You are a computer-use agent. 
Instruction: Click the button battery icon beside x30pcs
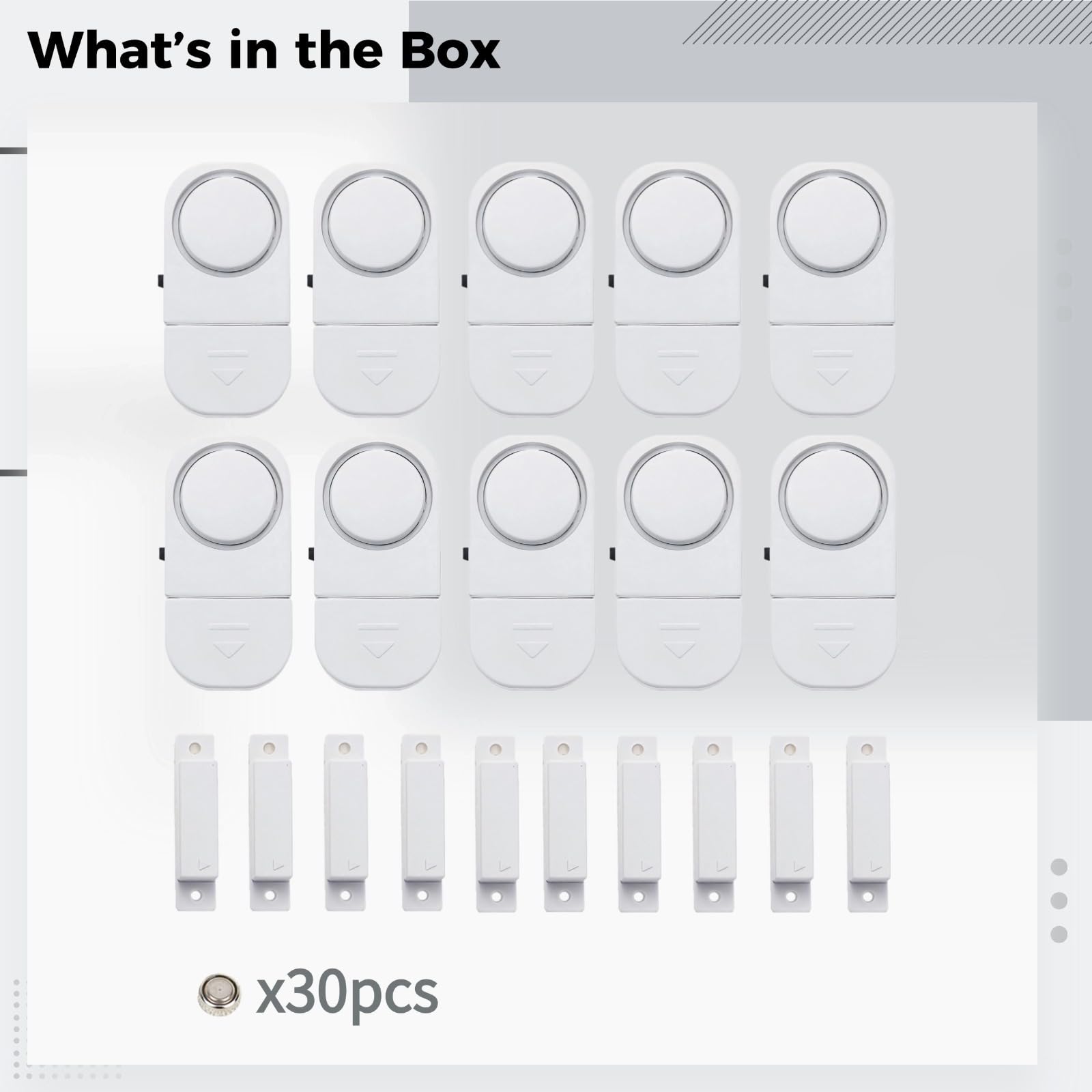(220, 993)
